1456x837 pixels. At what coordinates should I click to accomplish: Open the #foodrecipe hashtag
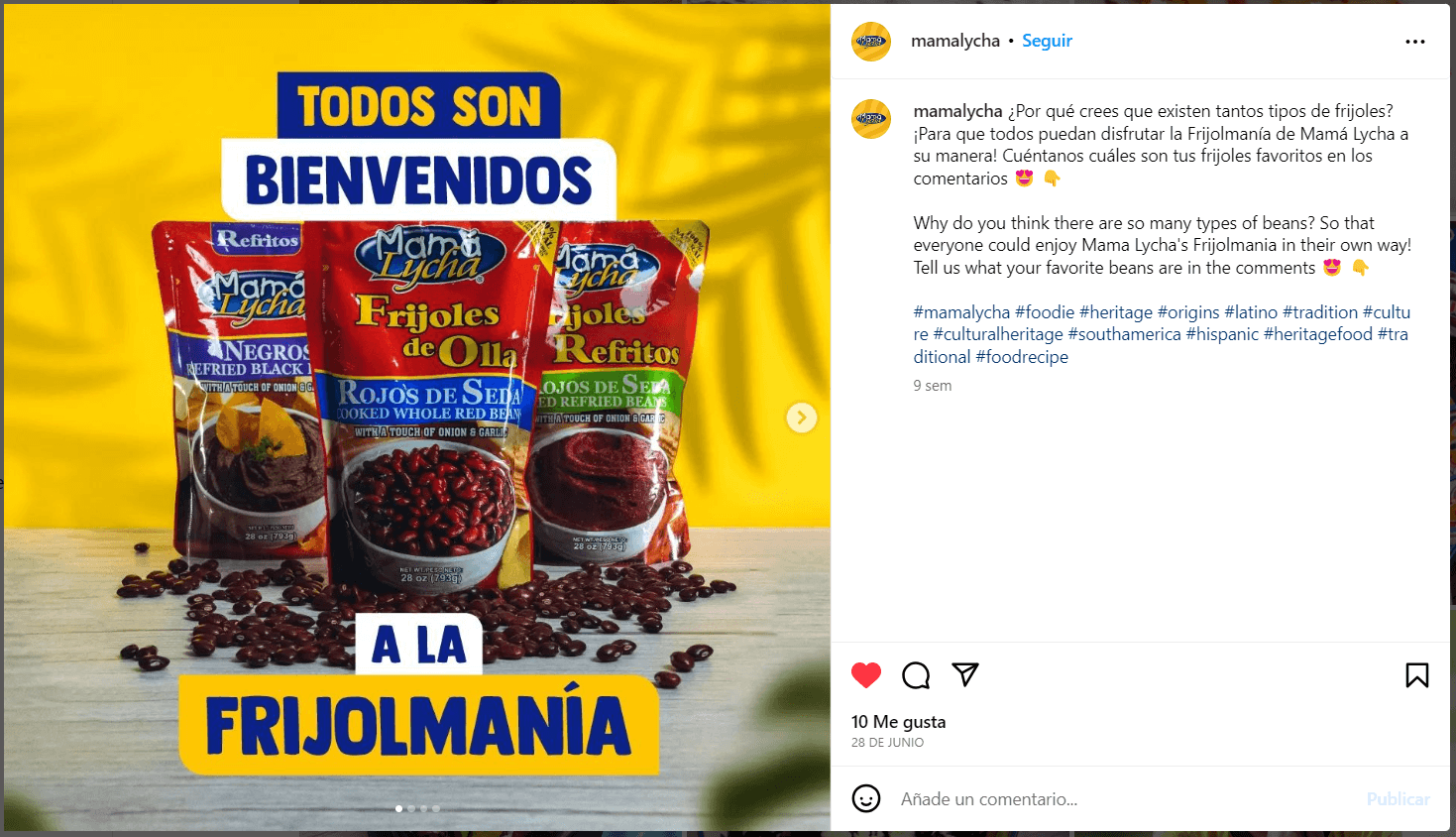(x=1022, y=357)
